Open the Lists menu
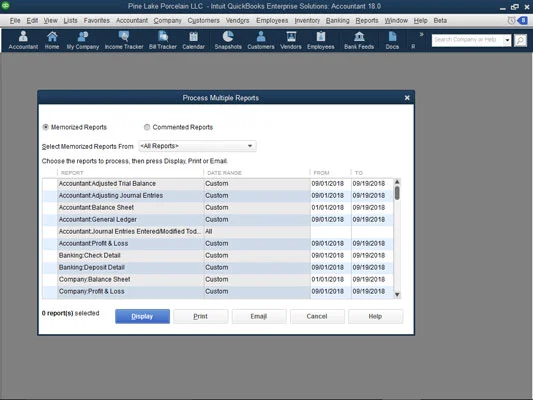533x400 pixels. [70, 20]
